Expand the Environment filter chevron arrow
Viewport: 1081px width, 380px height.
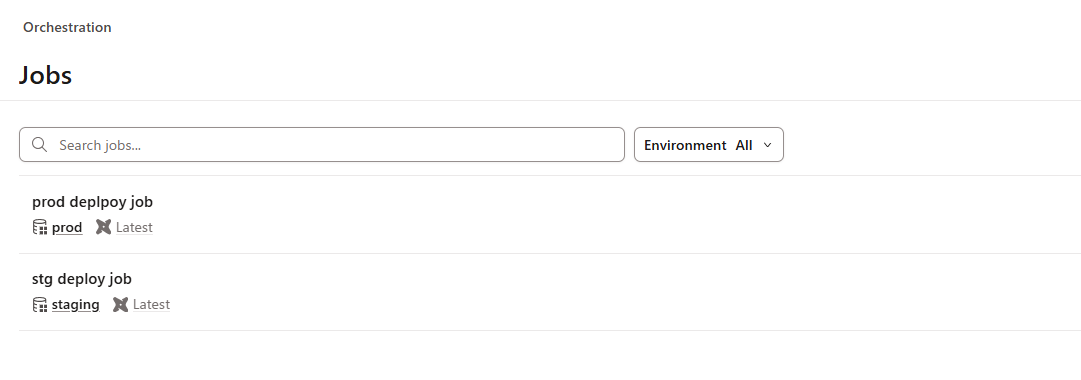tap(767, 145)
